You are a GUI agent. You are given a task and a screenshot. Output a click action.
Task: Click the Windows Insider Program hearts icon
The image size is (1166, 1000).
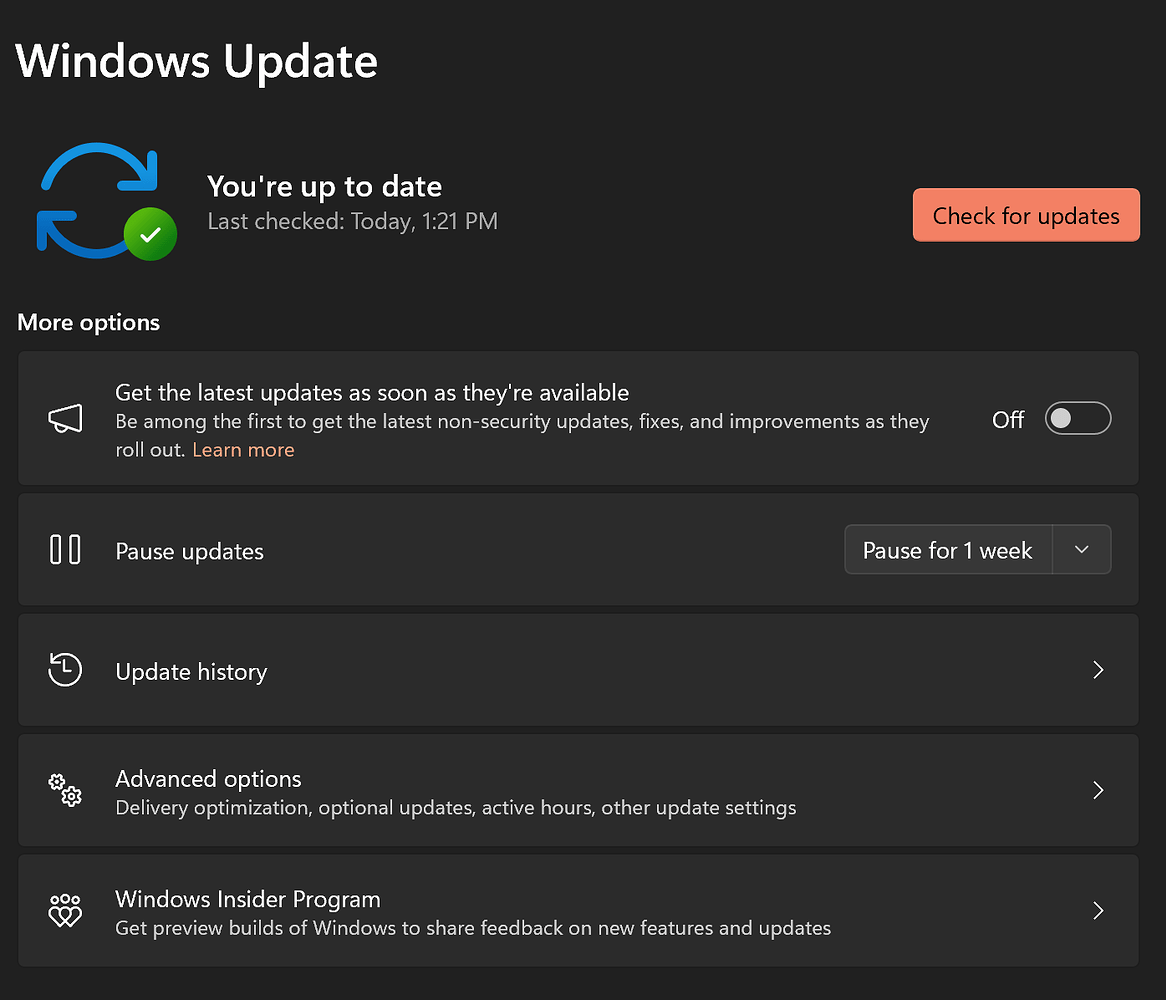pyautogui.click(x=66, y=910)
